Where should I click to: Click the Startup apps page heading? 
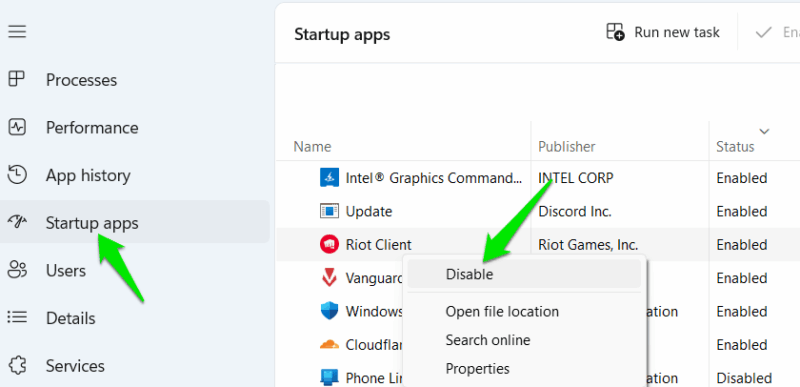point(342,34)
